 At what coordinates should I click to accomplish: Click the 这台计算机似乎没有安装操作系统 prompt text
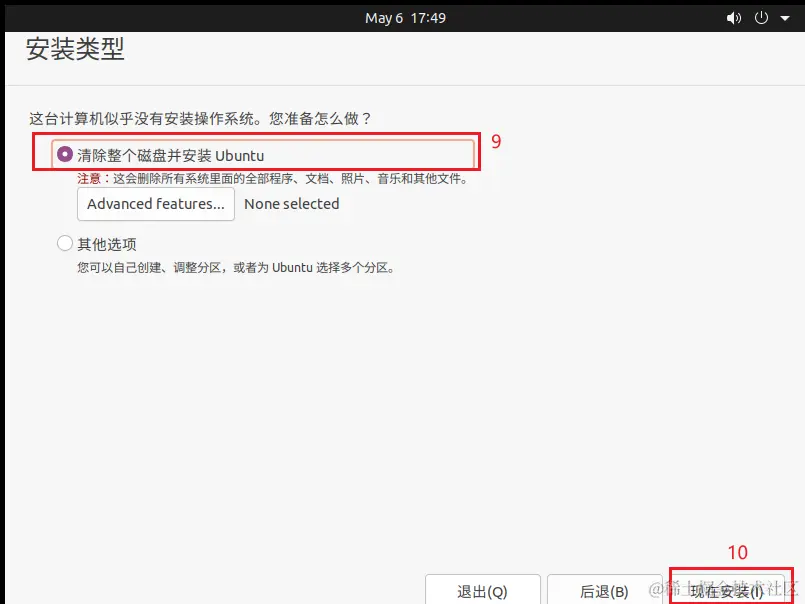click(200, 119)
